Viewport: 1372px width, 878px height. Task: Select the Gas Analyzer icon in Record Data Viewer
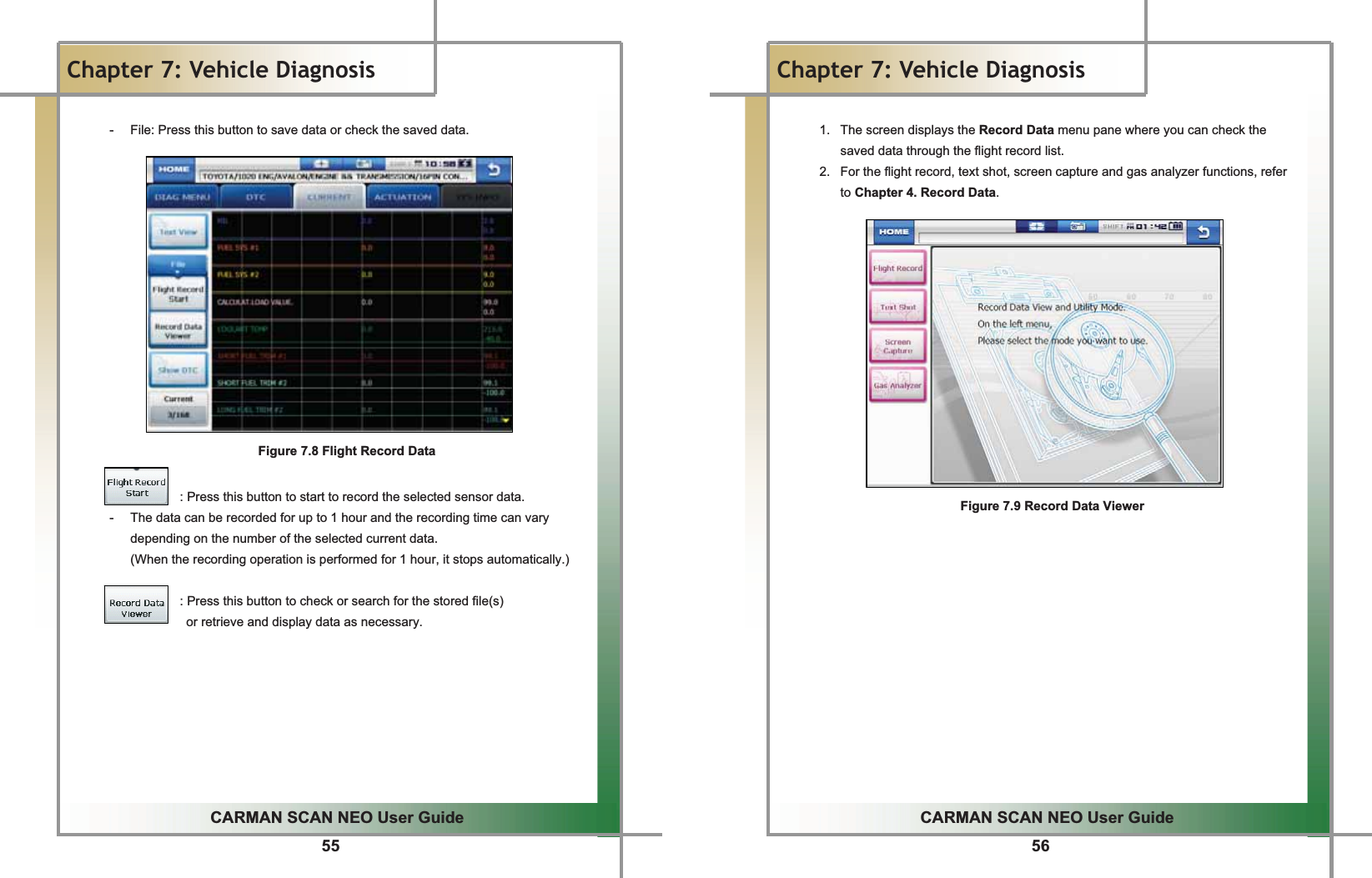pyautogui.click(x=897, y=384)
